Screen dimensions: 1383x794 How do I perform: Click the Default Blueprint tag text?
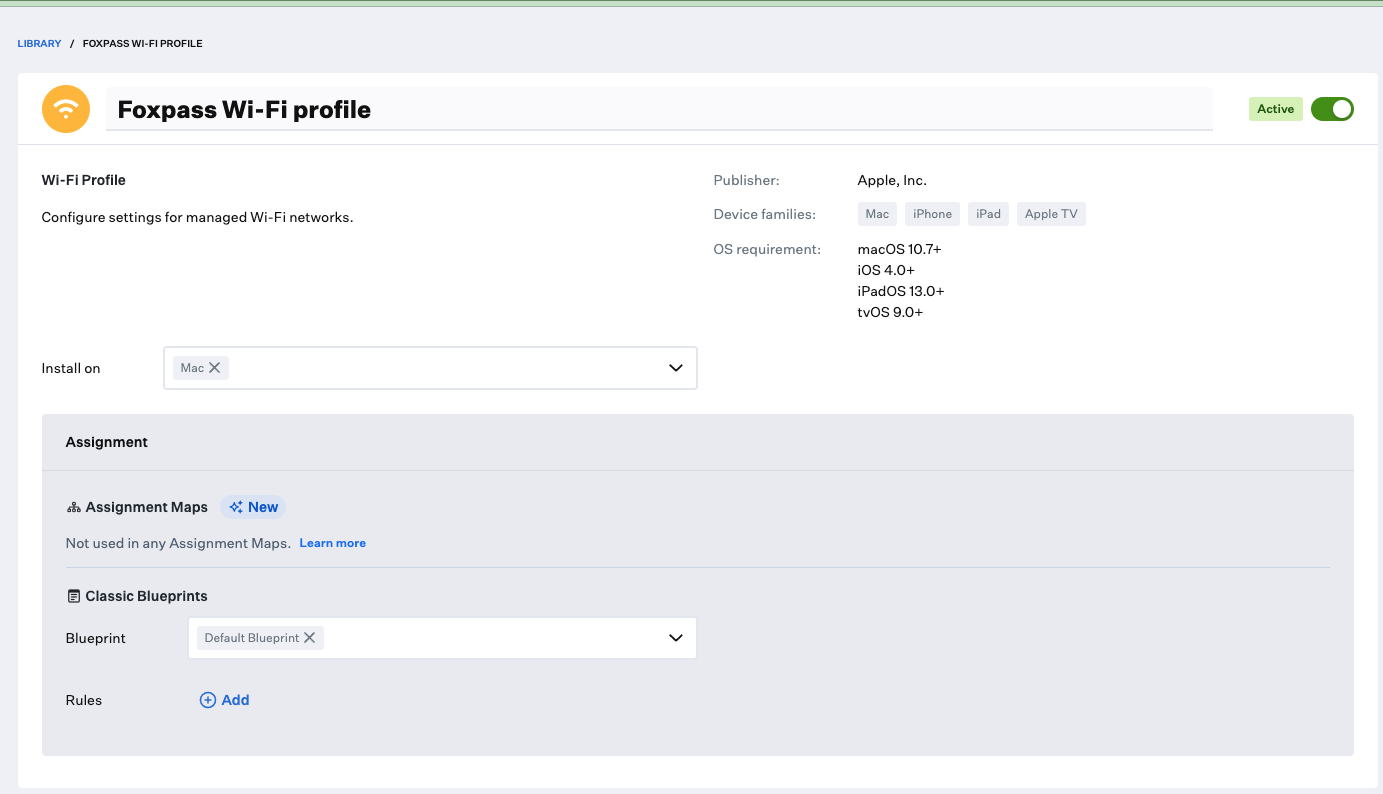pyautogui.click(x=252, y=638)
